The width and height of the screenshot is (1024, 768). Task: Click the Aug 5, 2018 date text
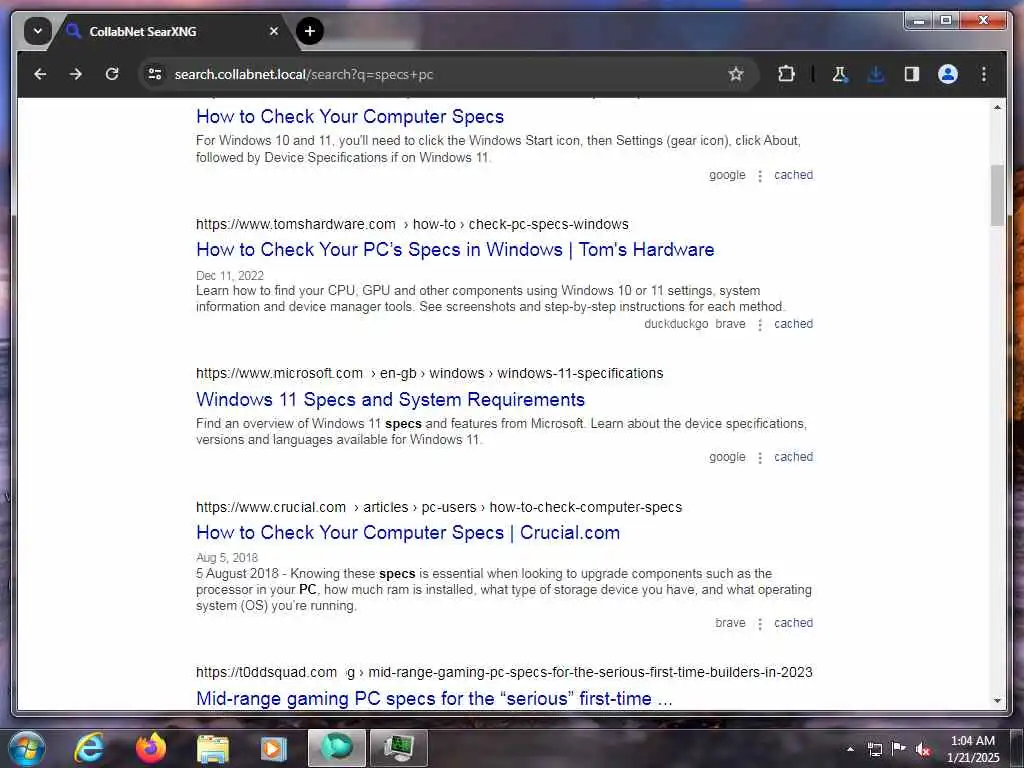227,558
